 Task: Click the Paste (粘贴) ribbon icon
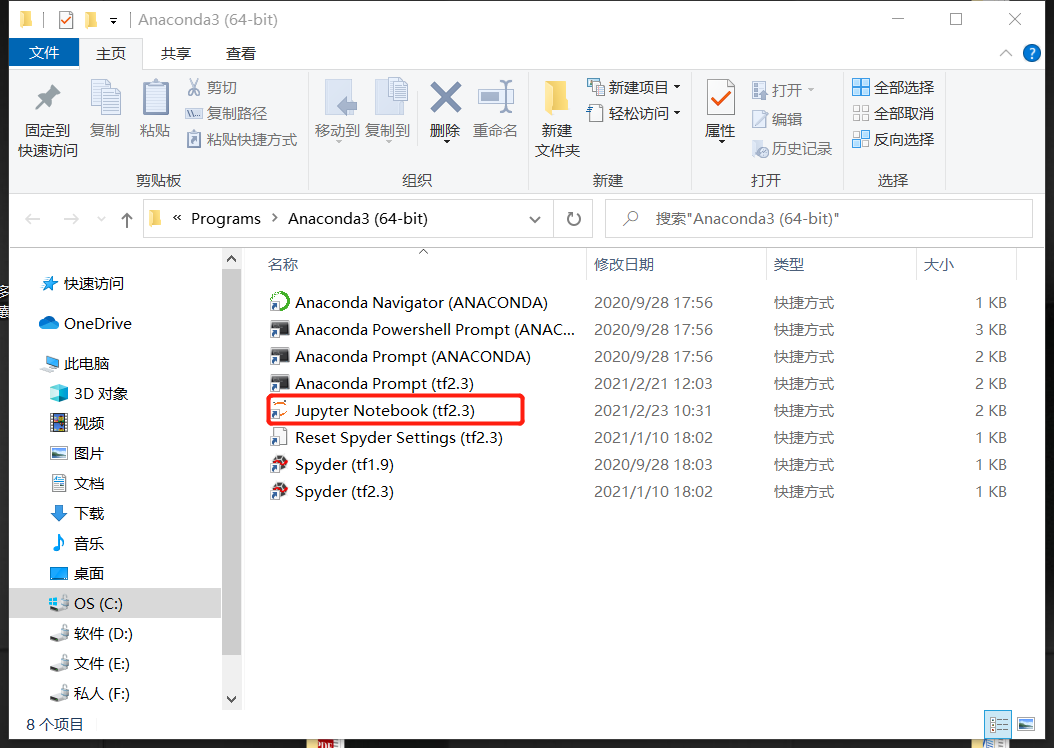pos(155,110)
